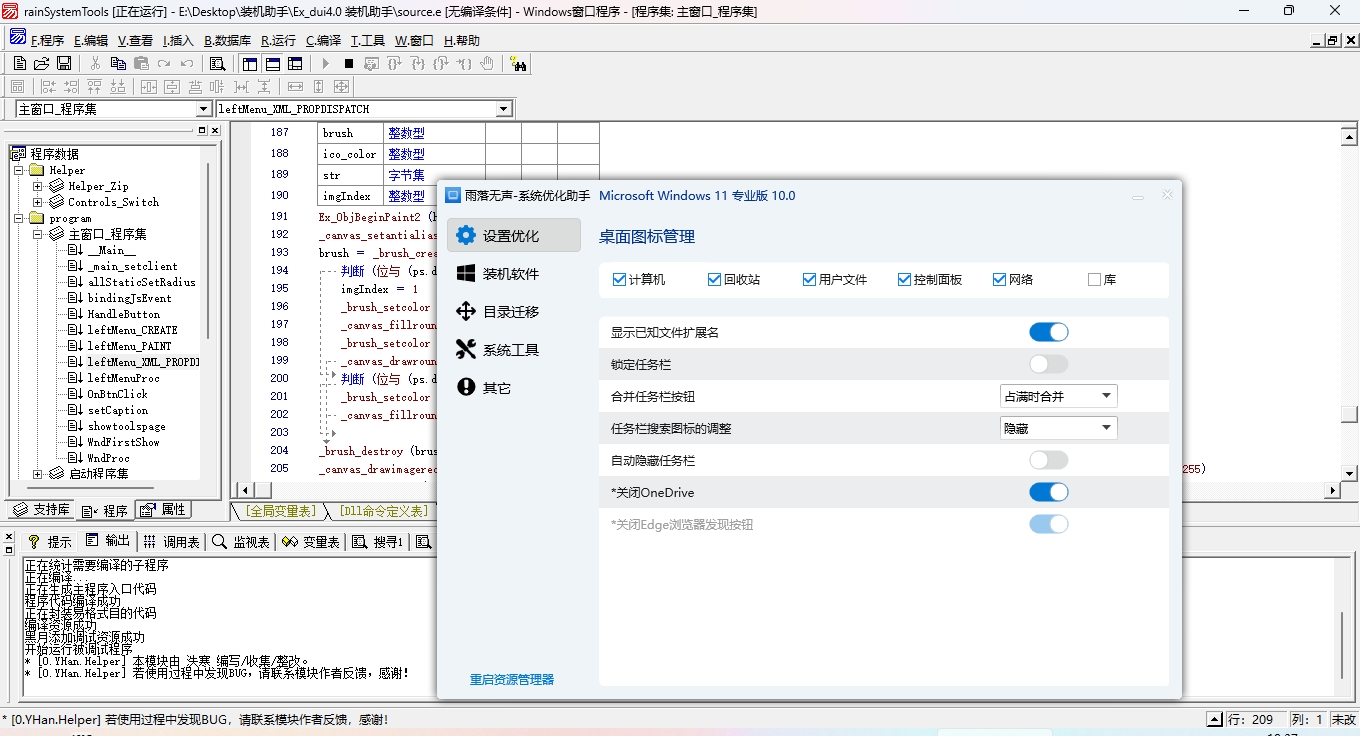This screenshot has height=736, width=1360.
Task: Click the Save toolbar icon
Action: 64,63
